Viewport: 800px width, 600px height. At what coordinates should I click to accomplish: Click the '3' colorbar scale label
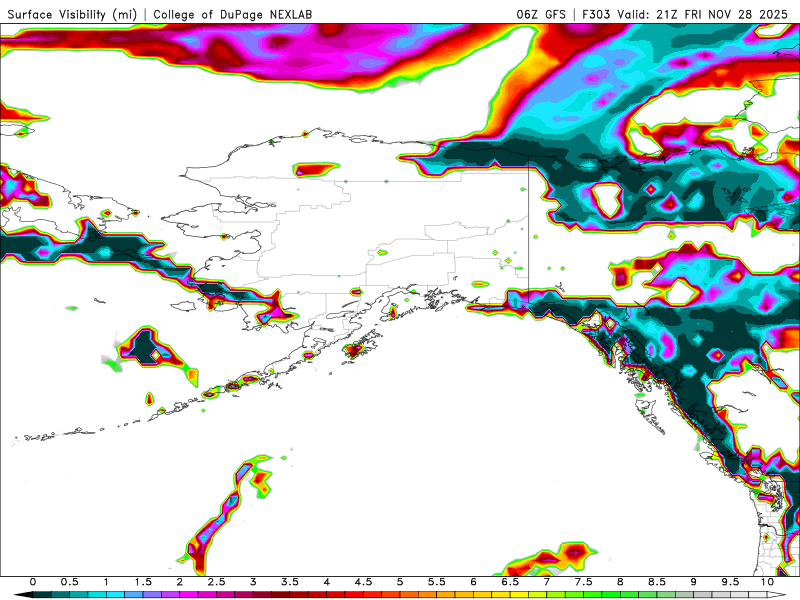[x=253, y=582]
